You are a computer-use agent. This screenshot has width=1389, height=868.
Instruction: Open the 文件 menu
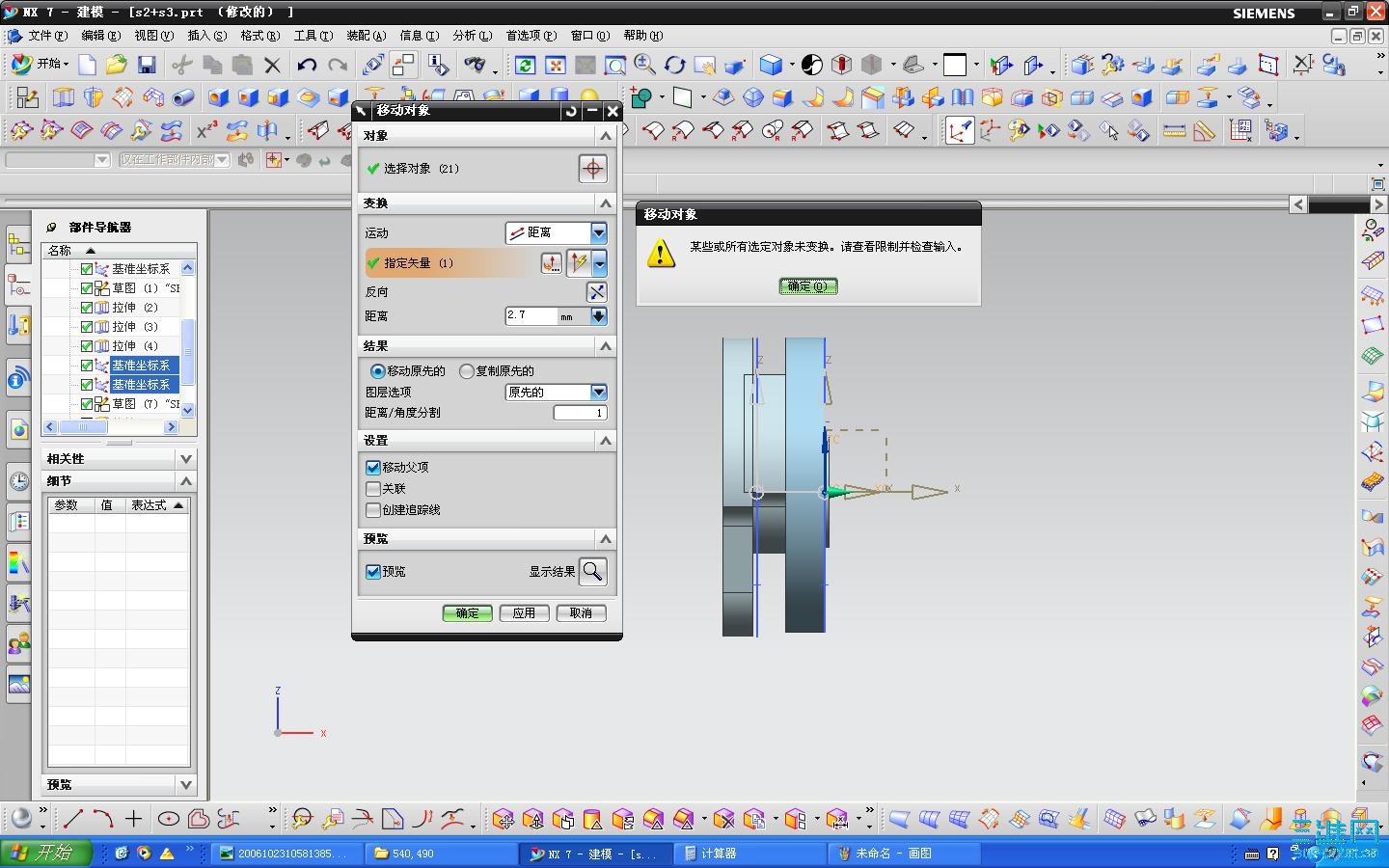47,36
